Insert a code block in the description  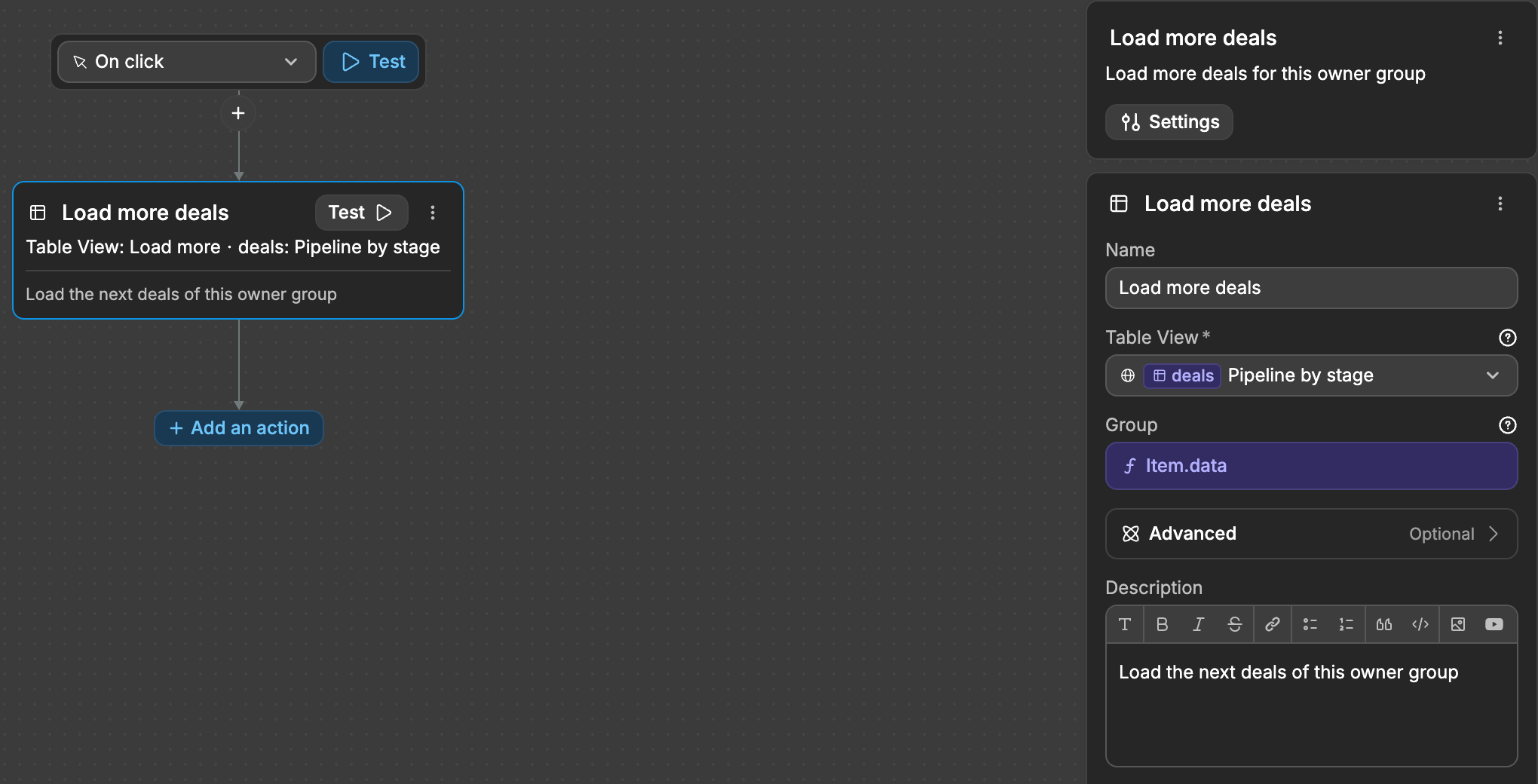pyautogui.click(x=1420, y=624)
